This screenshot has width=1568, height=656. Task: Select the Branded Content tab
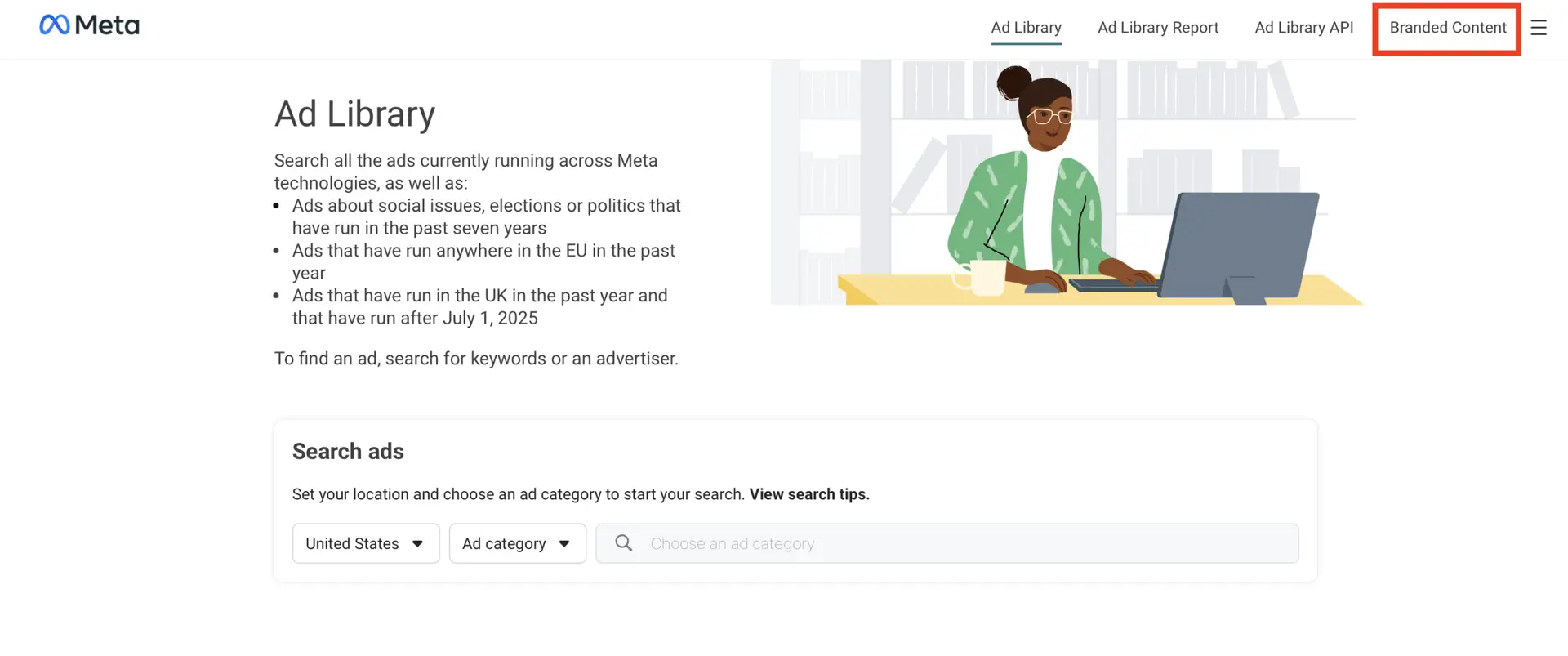coord(1447,28)
